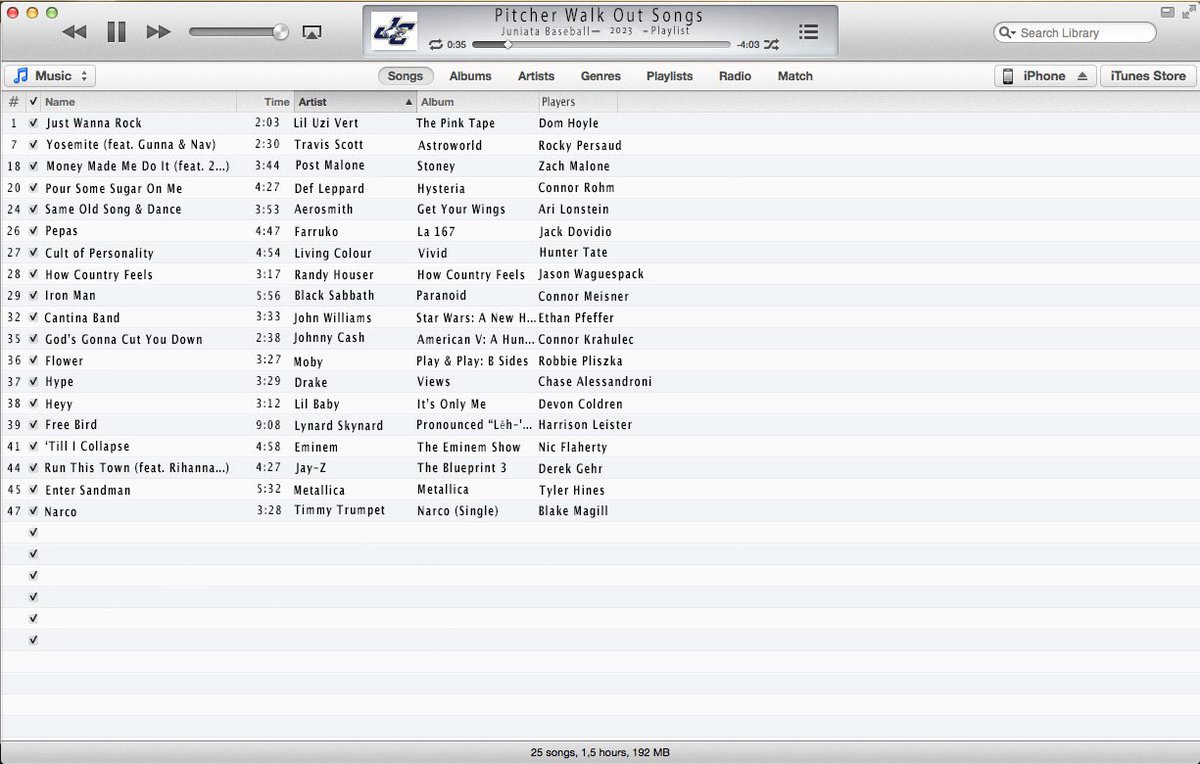Skip ahead with the fast-forward button

[x=158, y=32]
